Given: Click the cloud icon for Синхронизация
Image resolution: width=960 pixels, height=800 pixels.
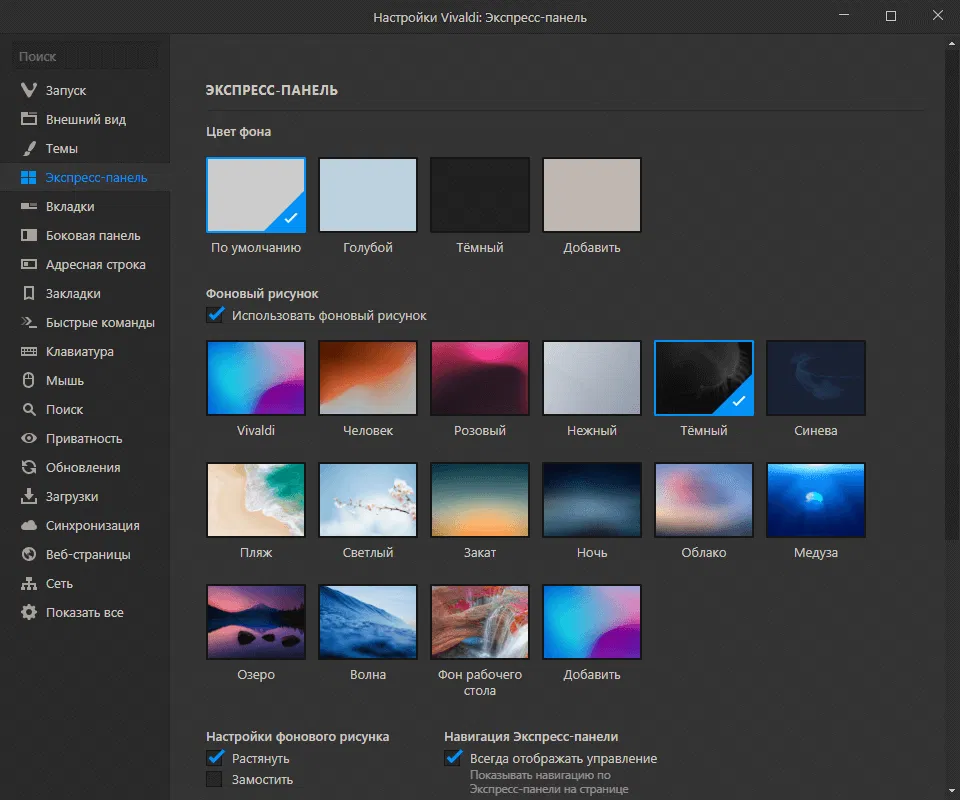Looking at the screenshot, I should coord(29,526).
